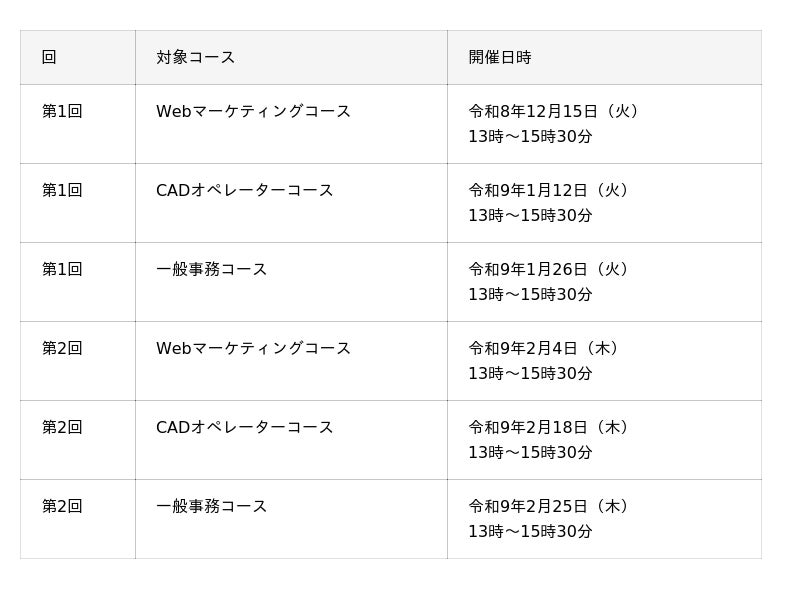Screen dimensions: 800x589
Task: Click the date 令和9年2月25日（木）
Action: coord(548,506)
